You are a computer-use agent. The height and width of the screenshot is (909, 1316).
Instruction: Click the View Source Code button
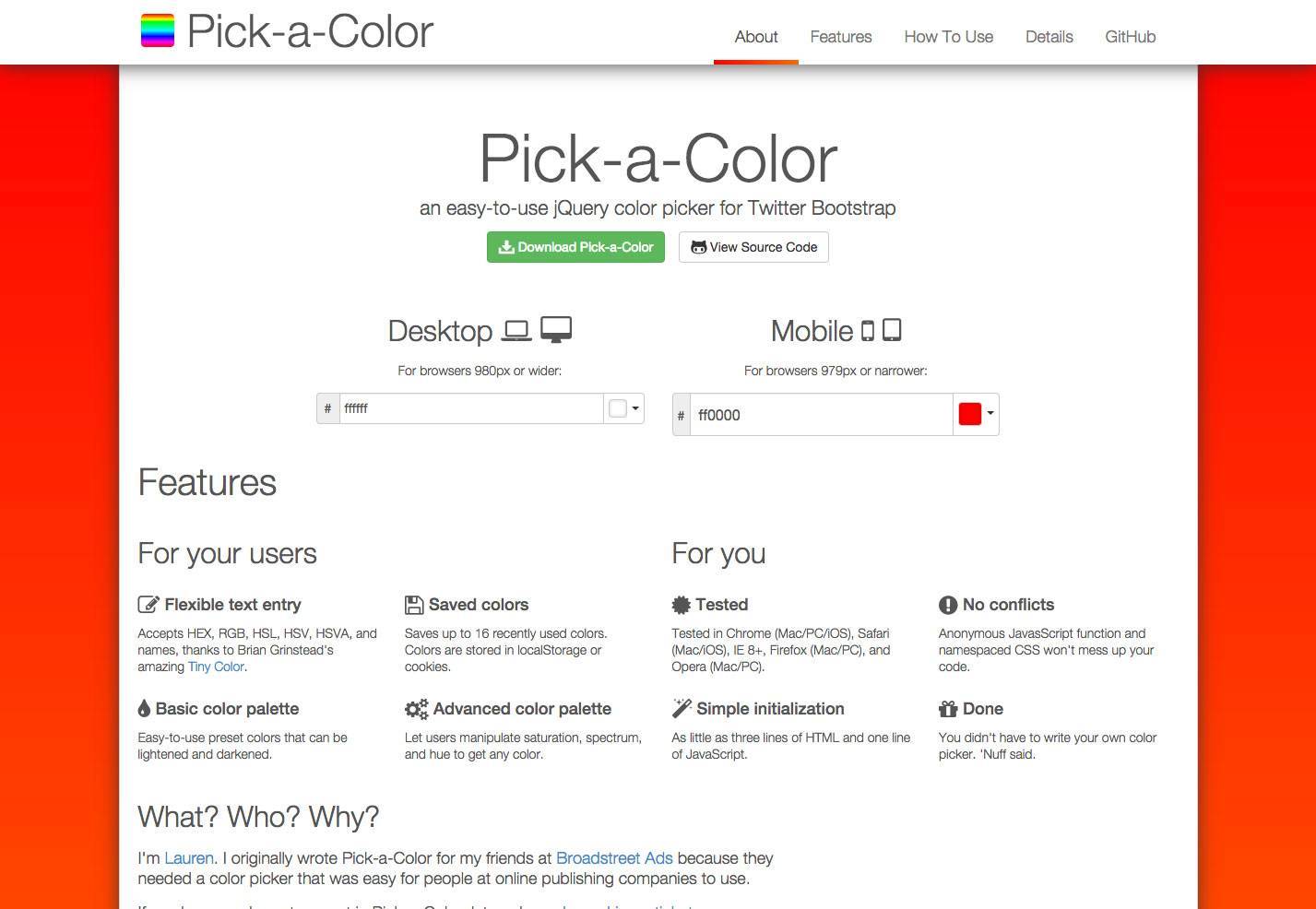click(753, 247)
